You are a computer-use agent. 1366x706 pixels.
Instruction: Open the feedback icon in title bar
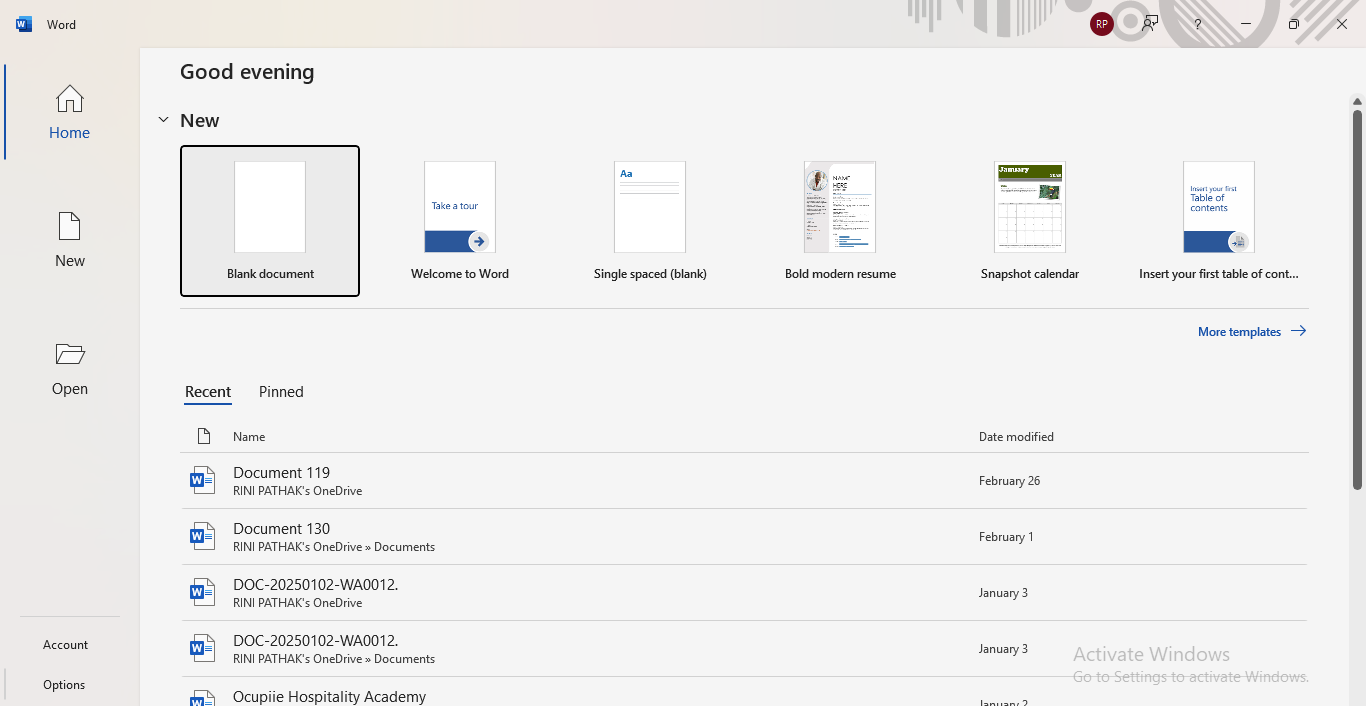(1150, 24)
